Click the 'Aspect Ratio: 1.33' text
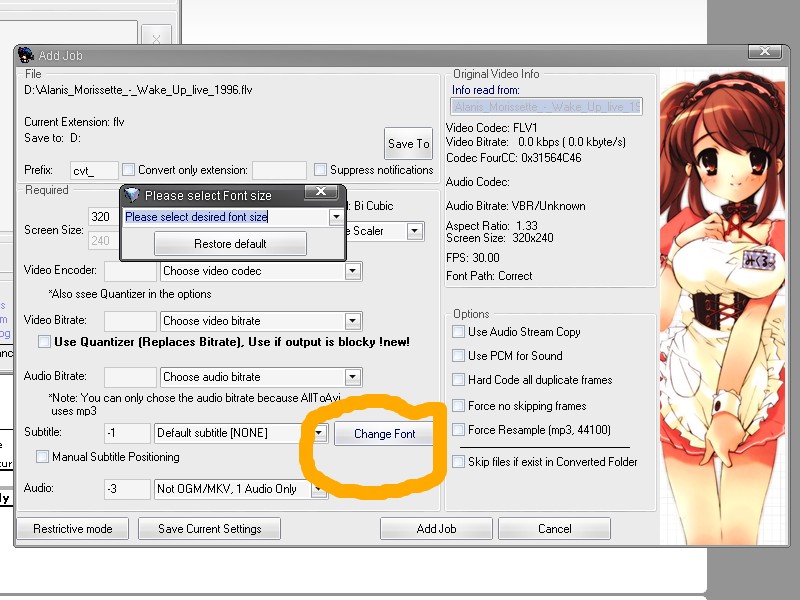This screenshot has width=800, height=600. (491, 226)
